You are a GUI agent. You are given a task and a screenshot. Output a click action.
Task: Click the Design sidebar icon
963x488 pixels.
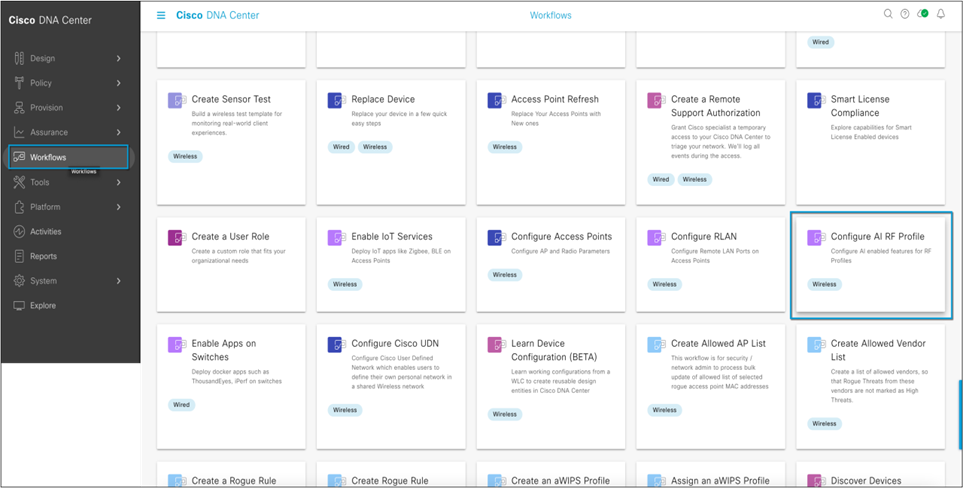pyautogui.click(x=19, y=58)
